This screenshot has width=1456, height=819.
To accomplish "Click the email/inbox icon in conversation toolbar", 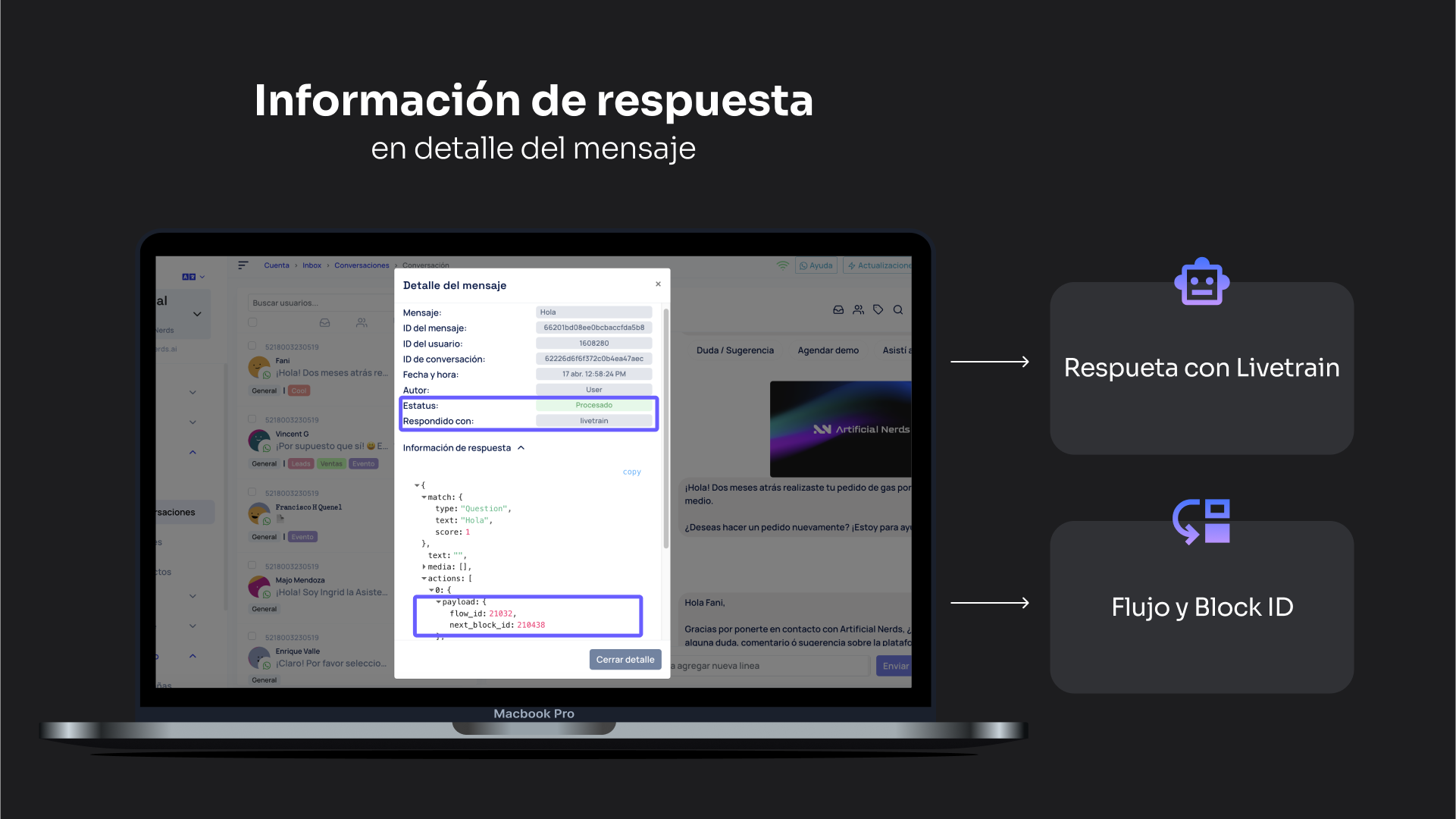I will click(840, 309).
